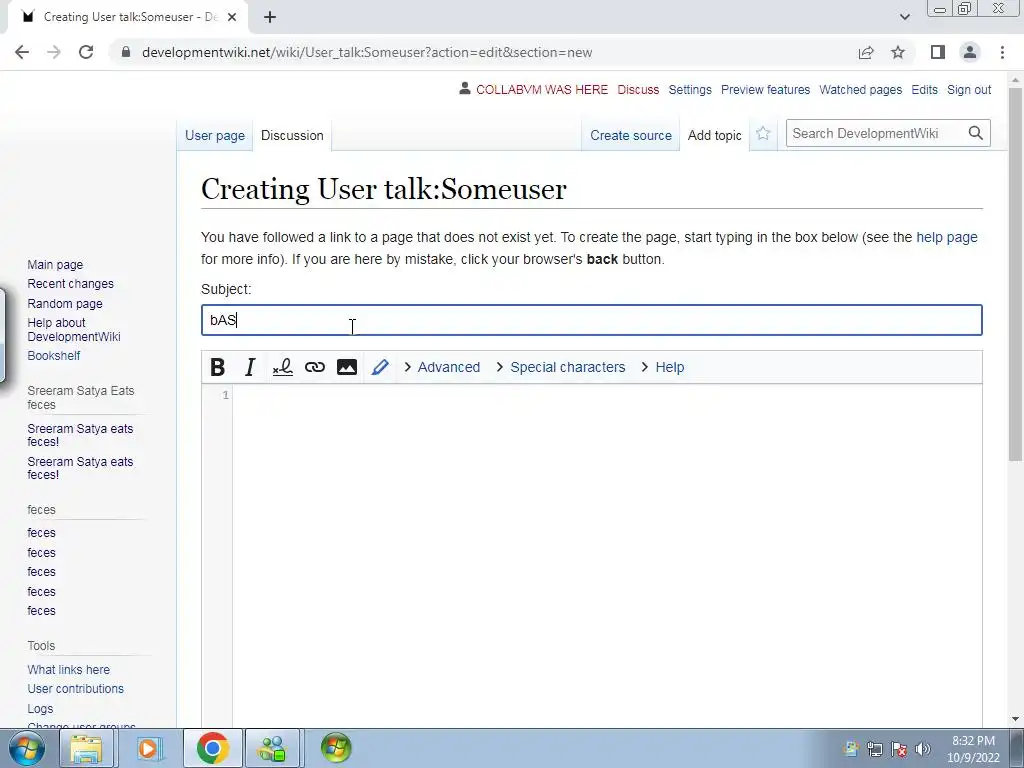Click the browser forward arrow
The image size is (1024, 768).
click(x=54, y=52)
